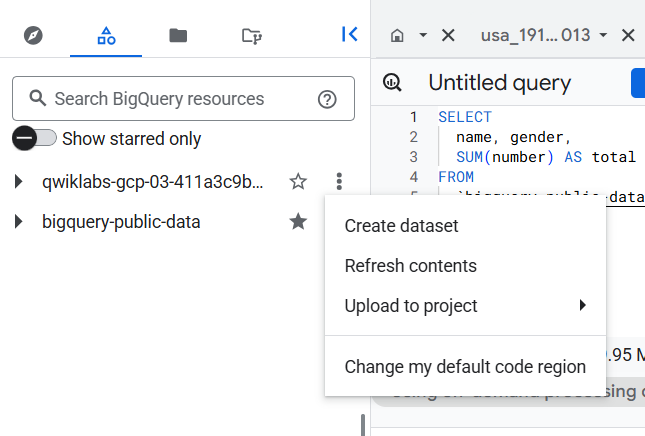Toggle Show starred only switch
This screenshot has width=645, height=436.
(x=34, y=138)
